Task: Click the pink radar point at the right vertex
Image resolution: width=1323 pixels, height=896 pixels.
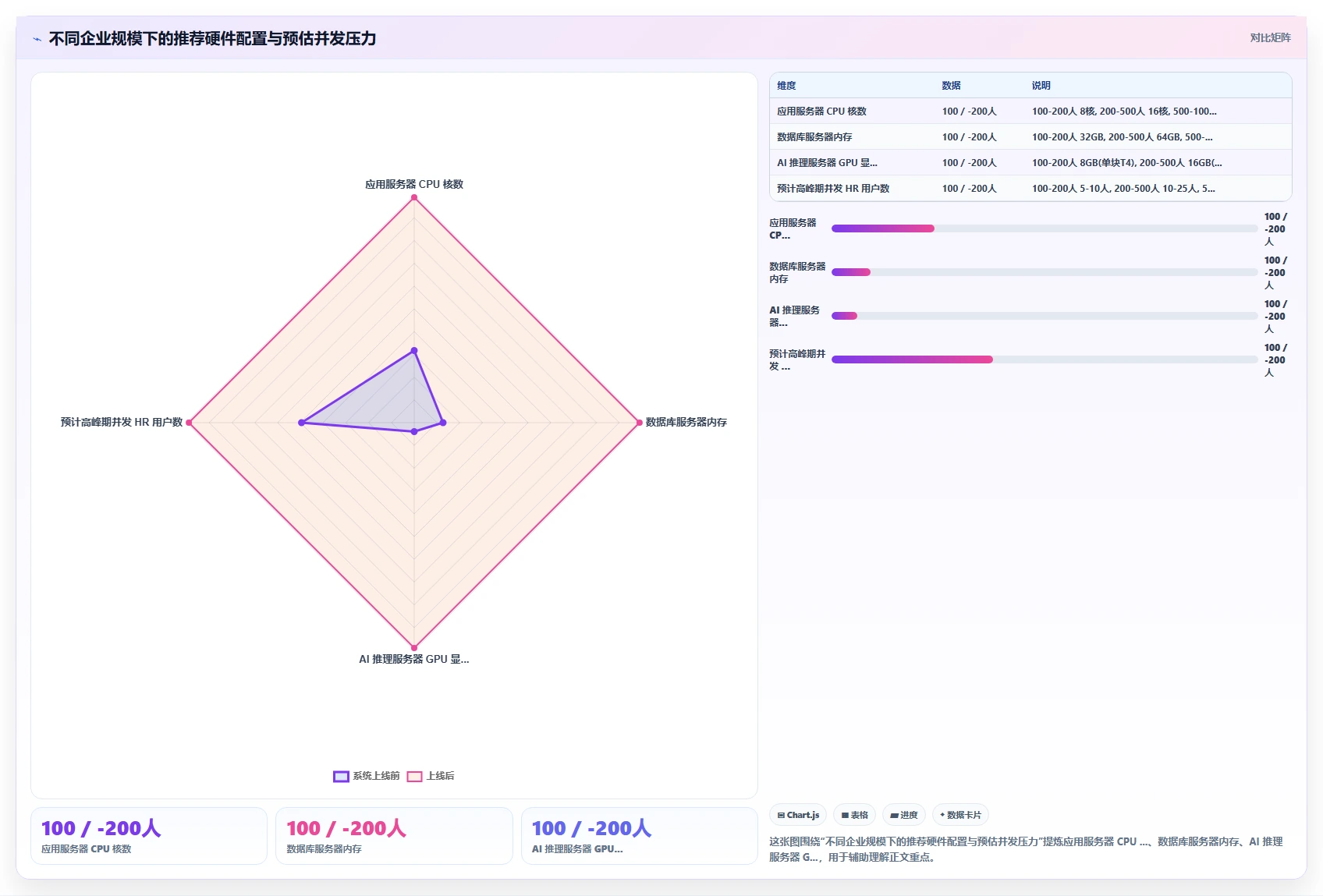Action: (640, 423)
